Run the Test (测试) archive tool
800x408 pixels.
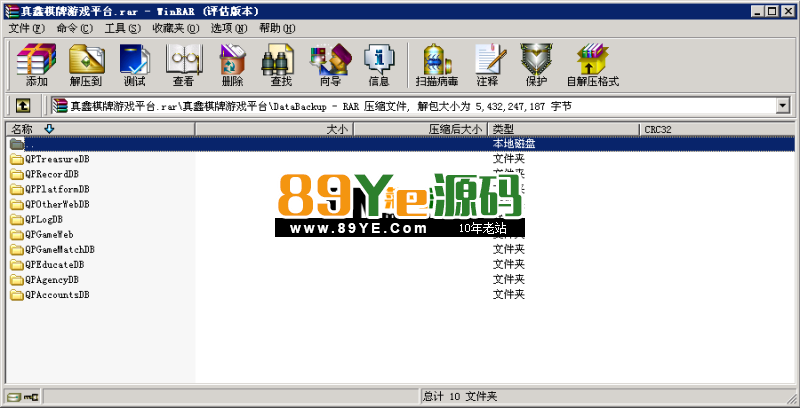point(135,65)
